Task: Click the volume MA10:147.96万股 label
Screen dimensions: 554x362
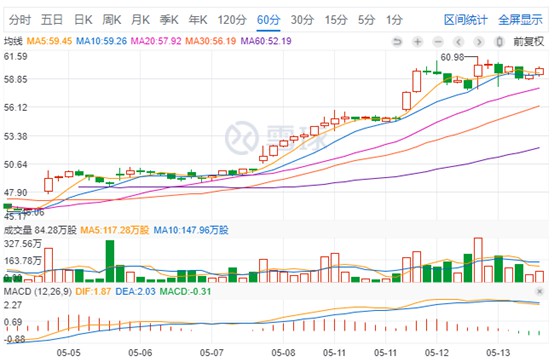Action: pos(191,230)
